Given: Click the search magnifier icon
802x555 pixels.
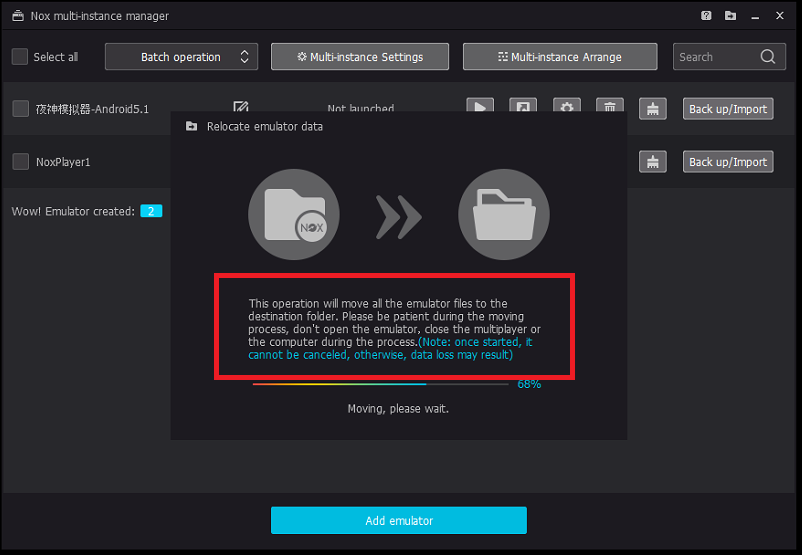Looking at the screenshot, I should (x=768, y=57).
